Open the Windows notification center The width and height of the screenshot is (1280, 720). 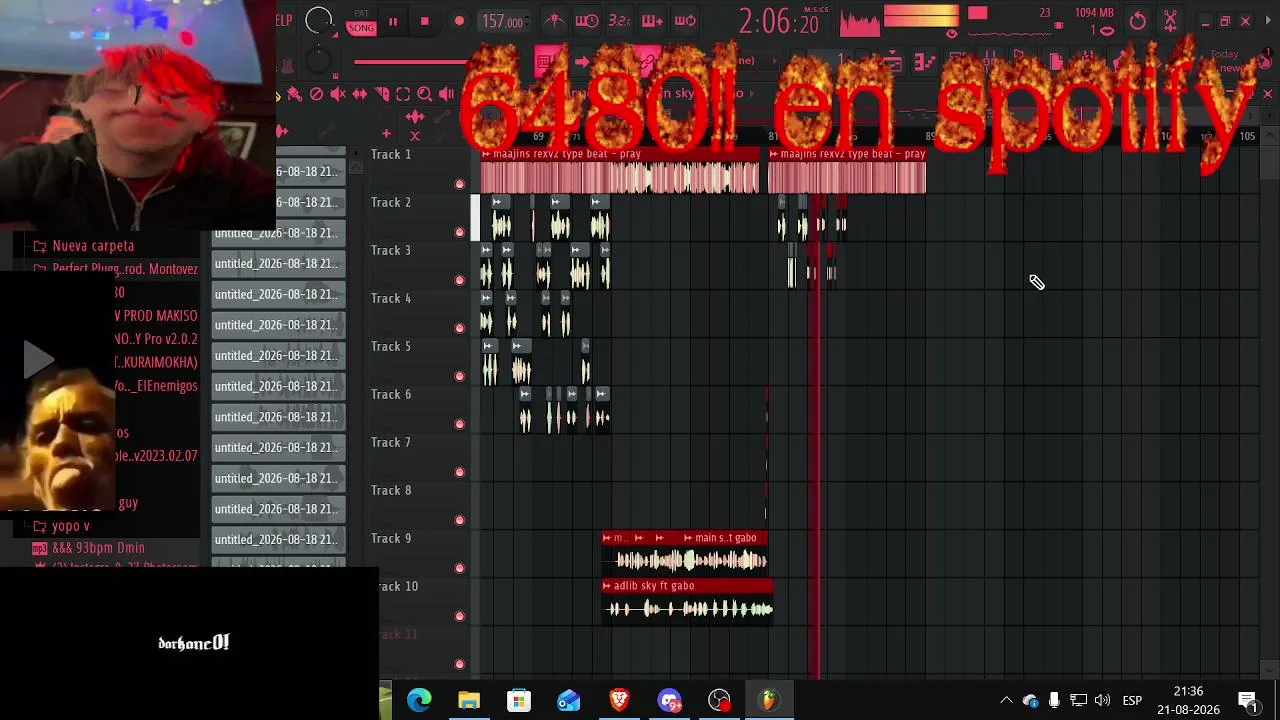(x=1248, y=701)
